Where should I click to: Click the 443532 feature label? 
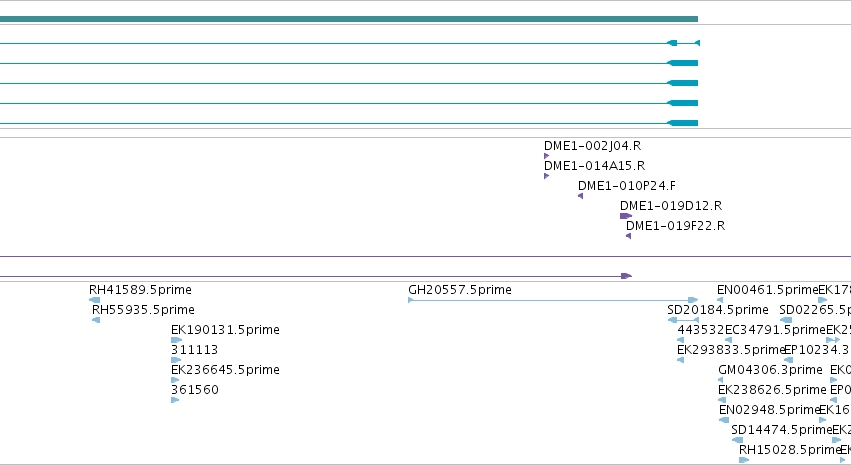point(701,330)
